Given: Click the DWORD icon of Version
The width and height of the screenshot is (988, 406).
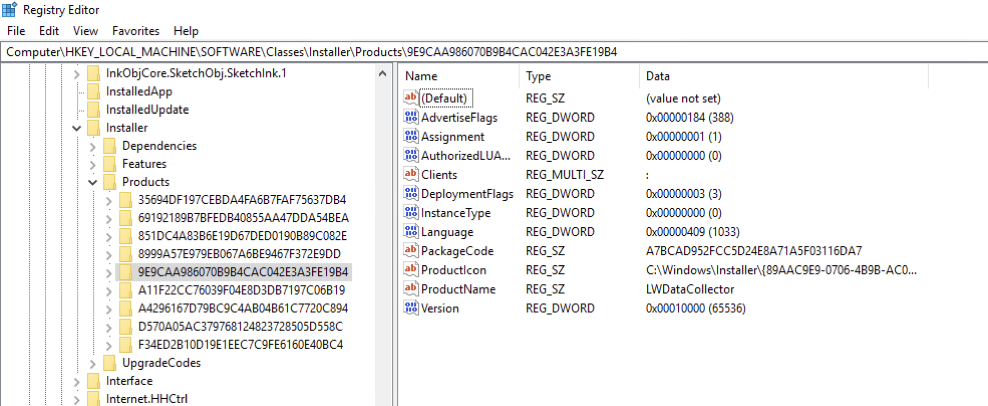Looking at the screenshot, I should point(411,308).
